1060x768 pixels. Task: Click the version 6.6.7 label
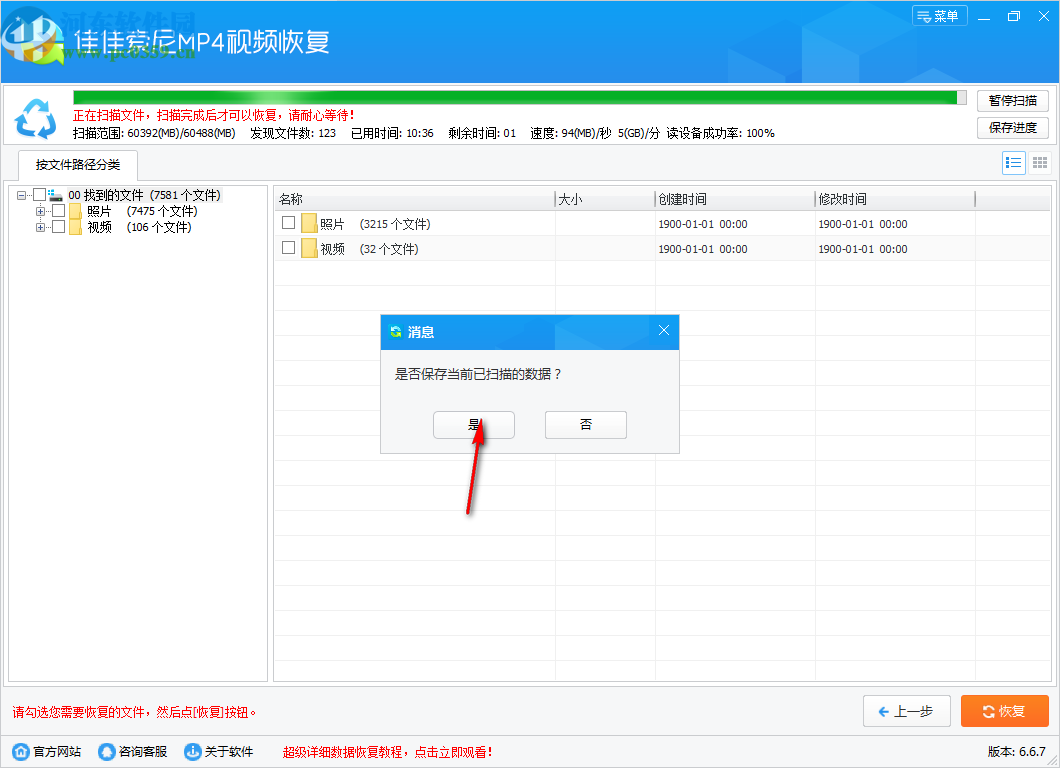[x=1017, y=752]
